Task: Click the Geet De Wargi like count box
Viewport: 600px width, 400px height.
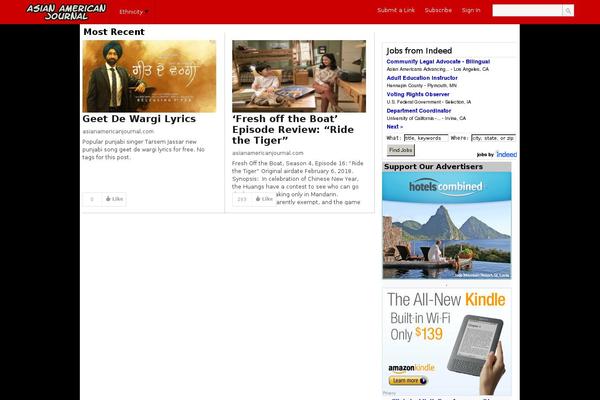Action: 92,199
